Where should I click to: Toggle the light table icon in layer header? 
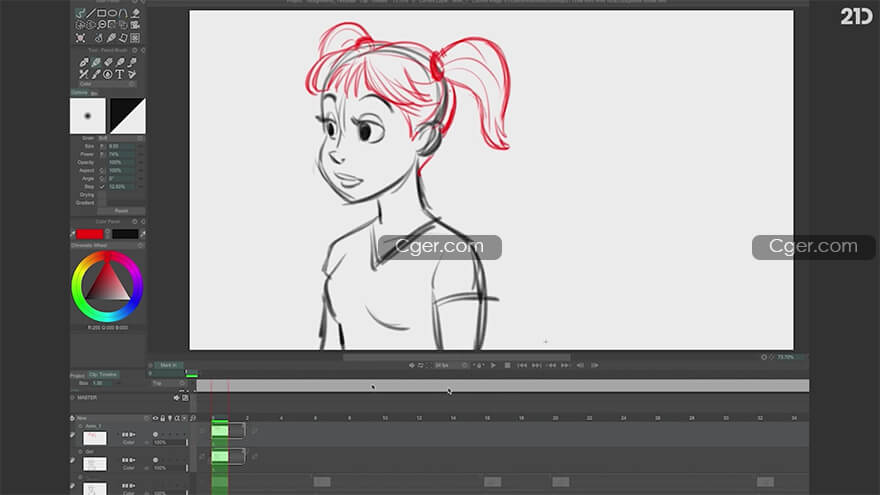click(169, 418)
